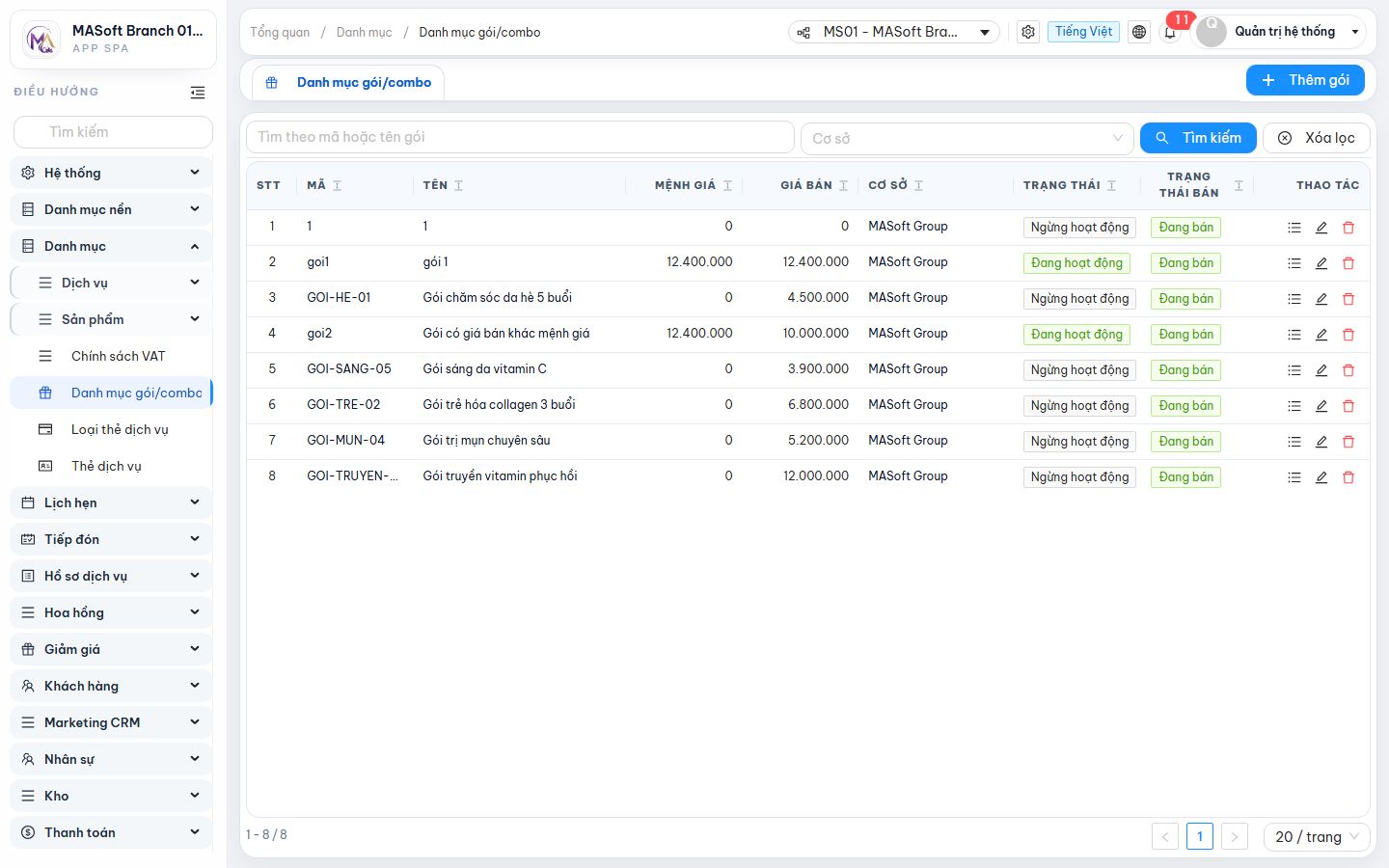Viewport: 1389px width, 868px height.
Task: Click the Xóa lọc button
Action: point(1317,138)
